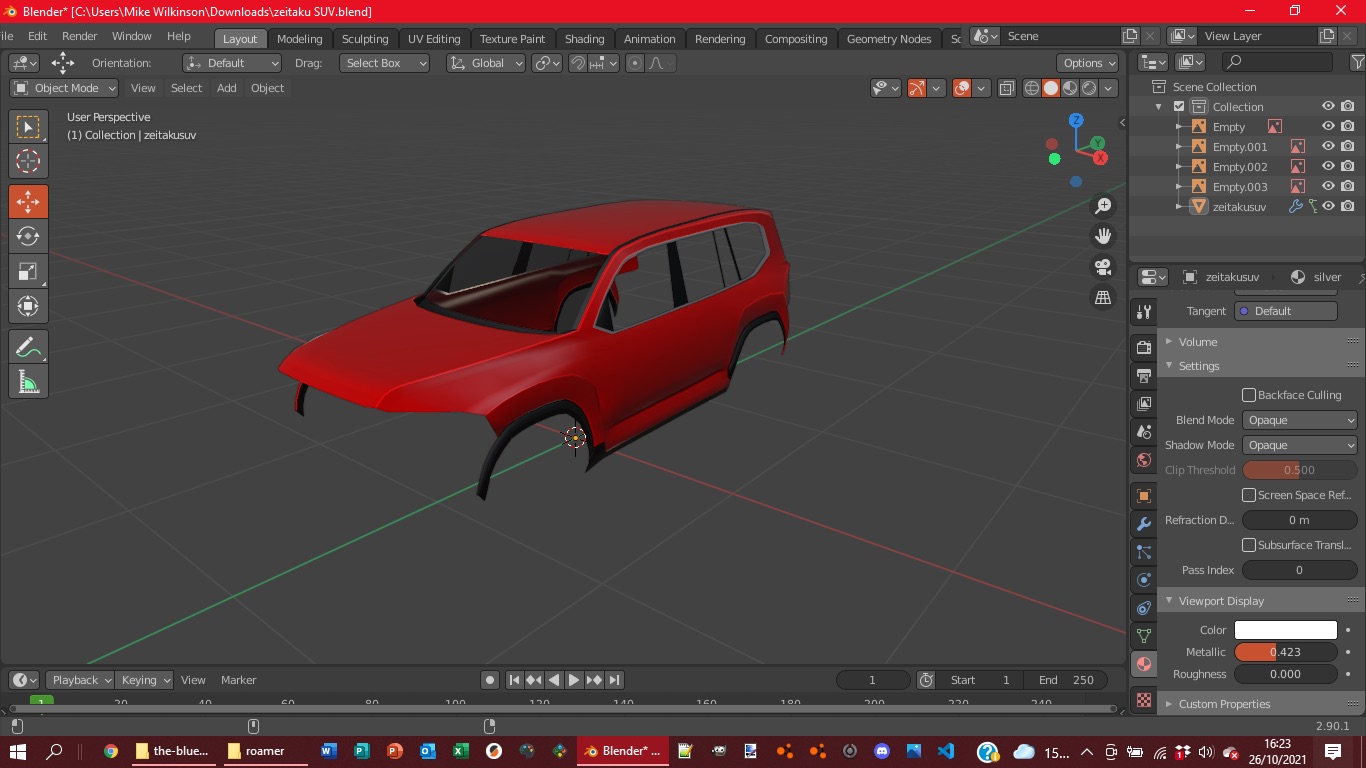Click the Options button in header

[1089, 63]
